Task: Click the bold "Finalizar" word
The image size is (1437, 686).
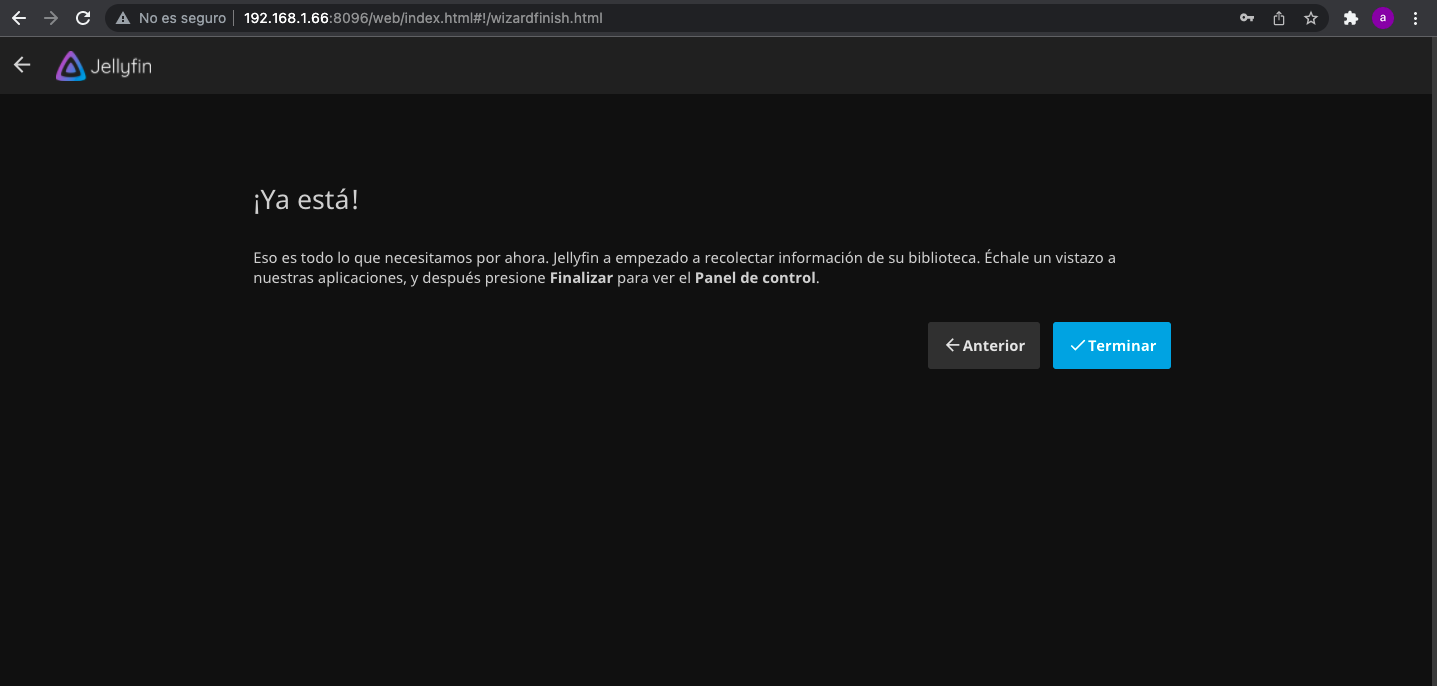Action: 581,278
